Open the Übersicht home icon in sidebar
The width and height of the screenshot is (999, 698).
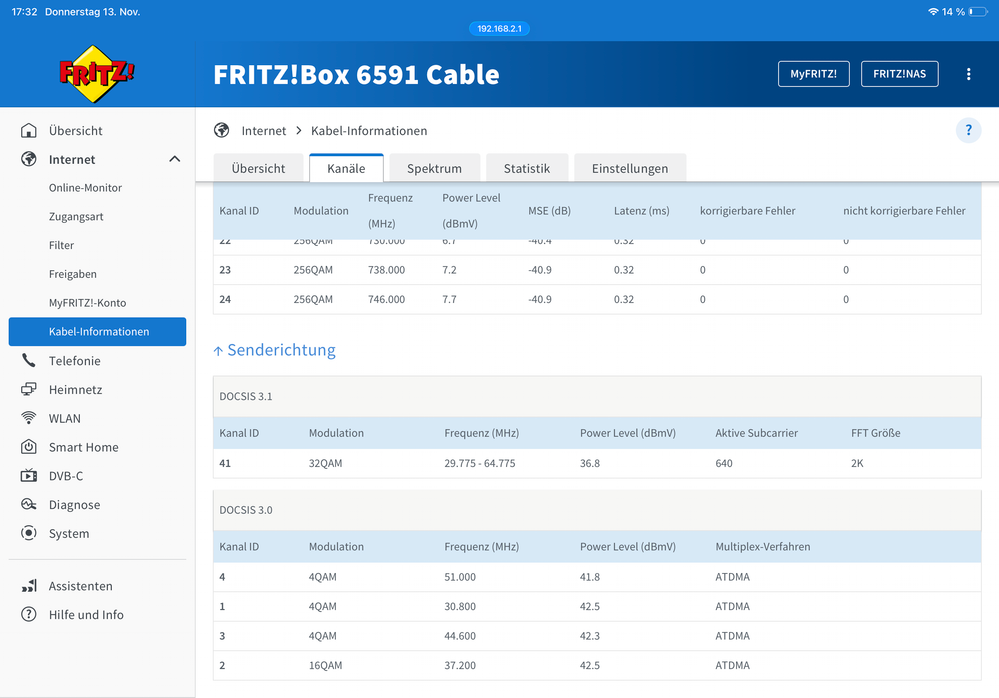point(29,131)
